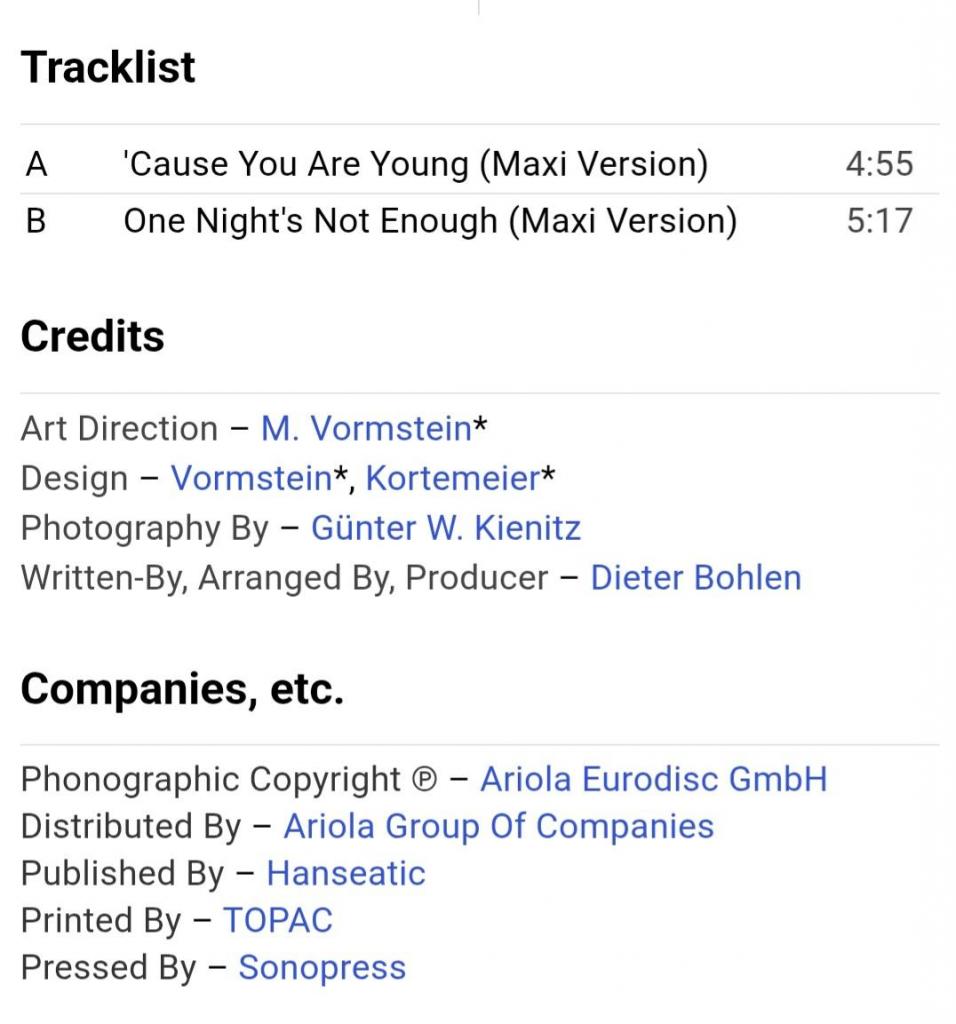Click track position B
Screen dimensions: 956x1024
(36, 220)
